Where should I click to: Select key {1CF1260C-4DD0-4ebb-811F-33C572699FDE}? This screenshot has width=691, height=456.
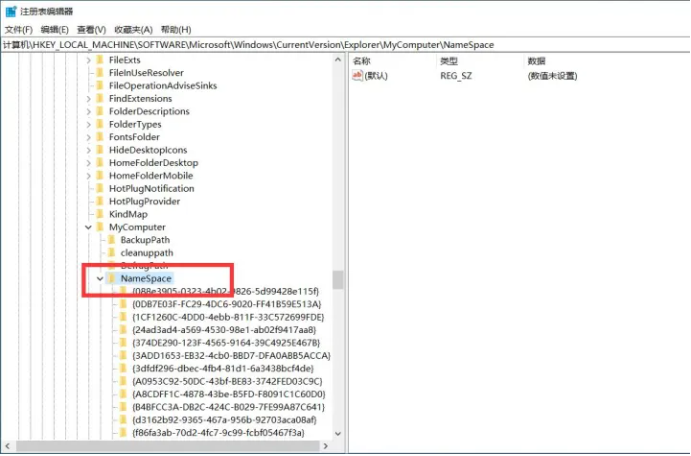228,317
